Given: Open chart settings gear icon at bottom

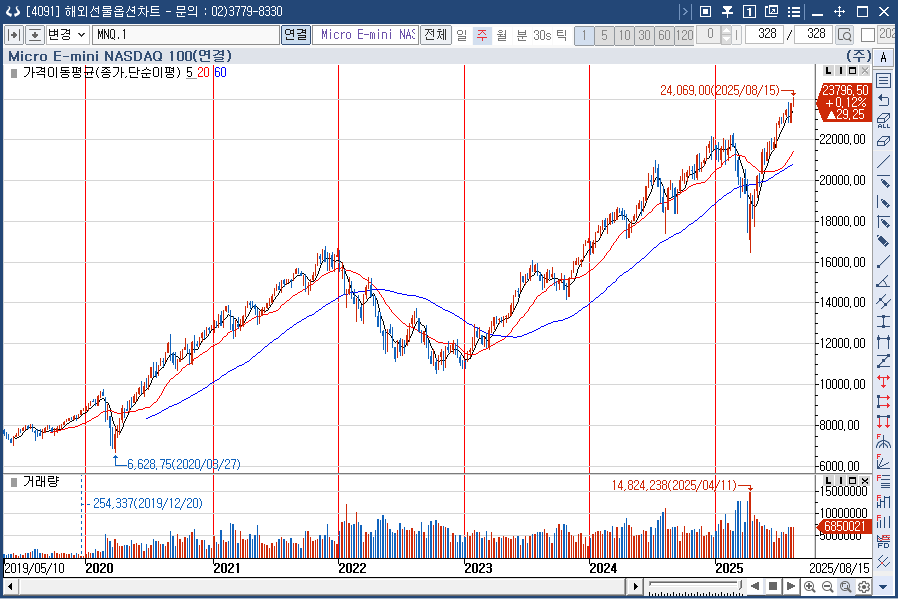Looking at the screenshot, I should (864, 586).
